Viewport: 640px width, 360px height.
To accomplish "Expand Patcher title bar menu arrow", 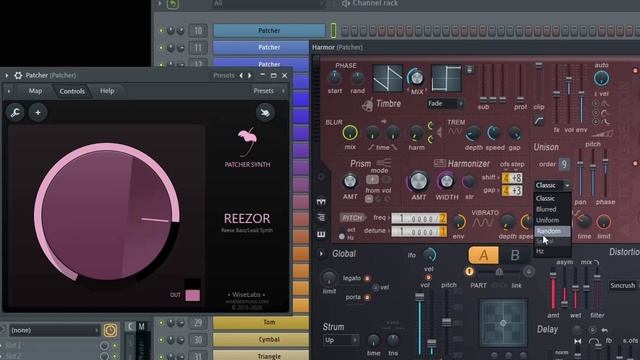I will pos(7,76).
